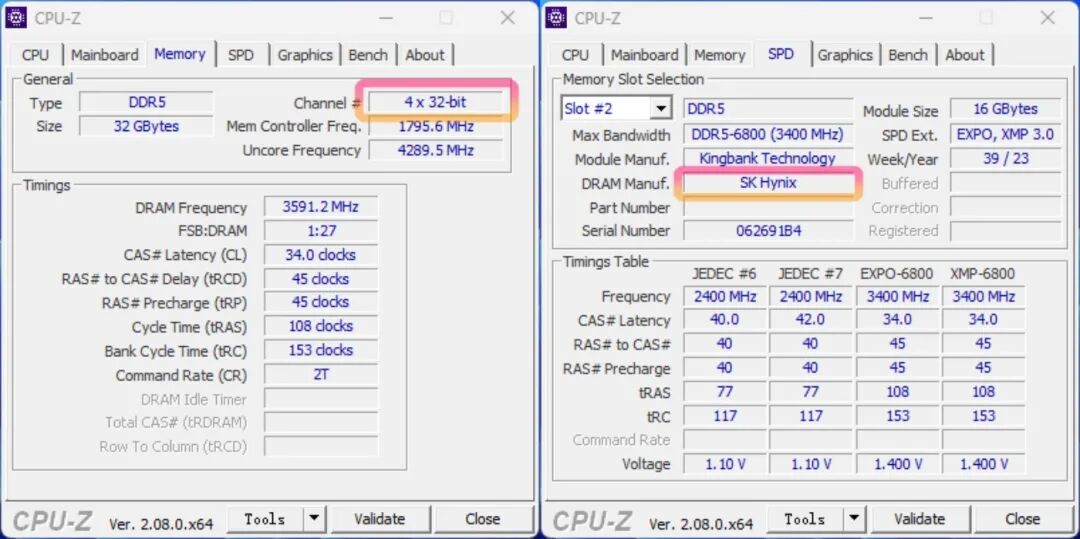Click the 1.400 V Voltage cell under EXPO-6800
1080x539 pixels.
[897, 464]
